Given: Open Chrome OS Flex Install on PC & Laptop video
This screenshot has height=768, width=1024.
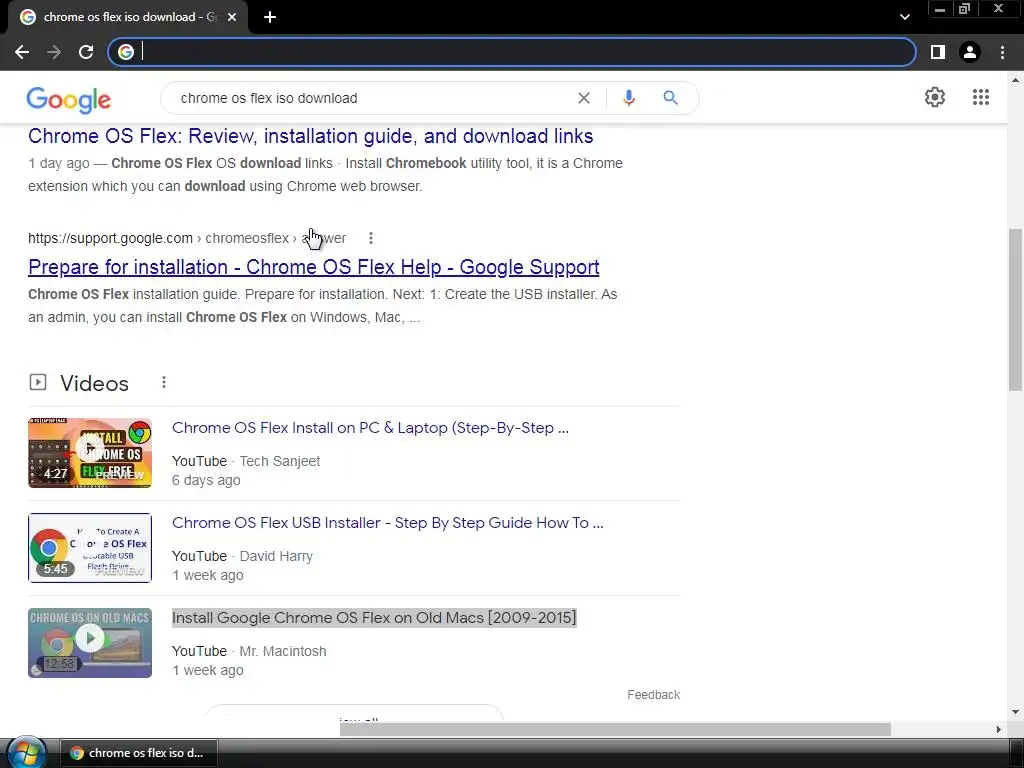Looking at the screenshot, I should click(370, 428).
